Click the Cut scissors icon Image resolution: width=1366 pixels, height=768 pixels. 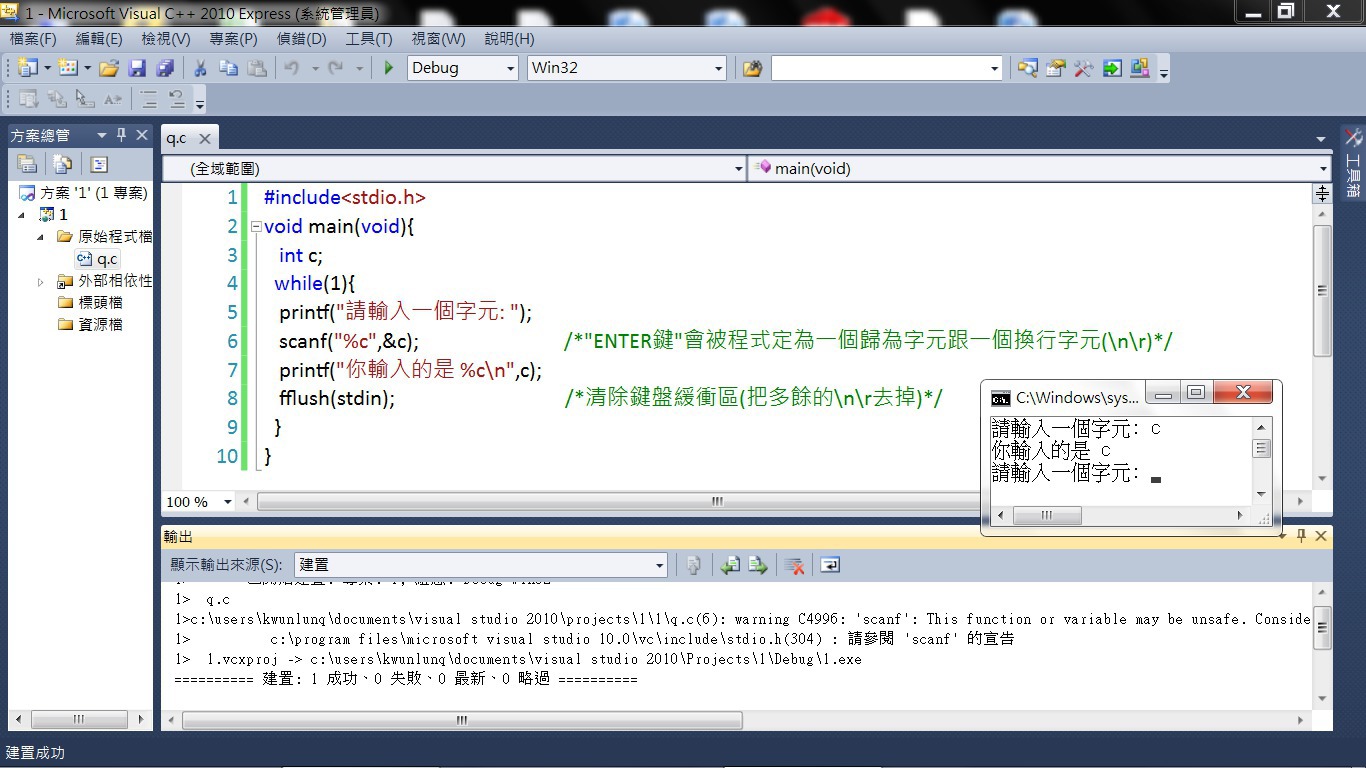[x=200, y=68]
